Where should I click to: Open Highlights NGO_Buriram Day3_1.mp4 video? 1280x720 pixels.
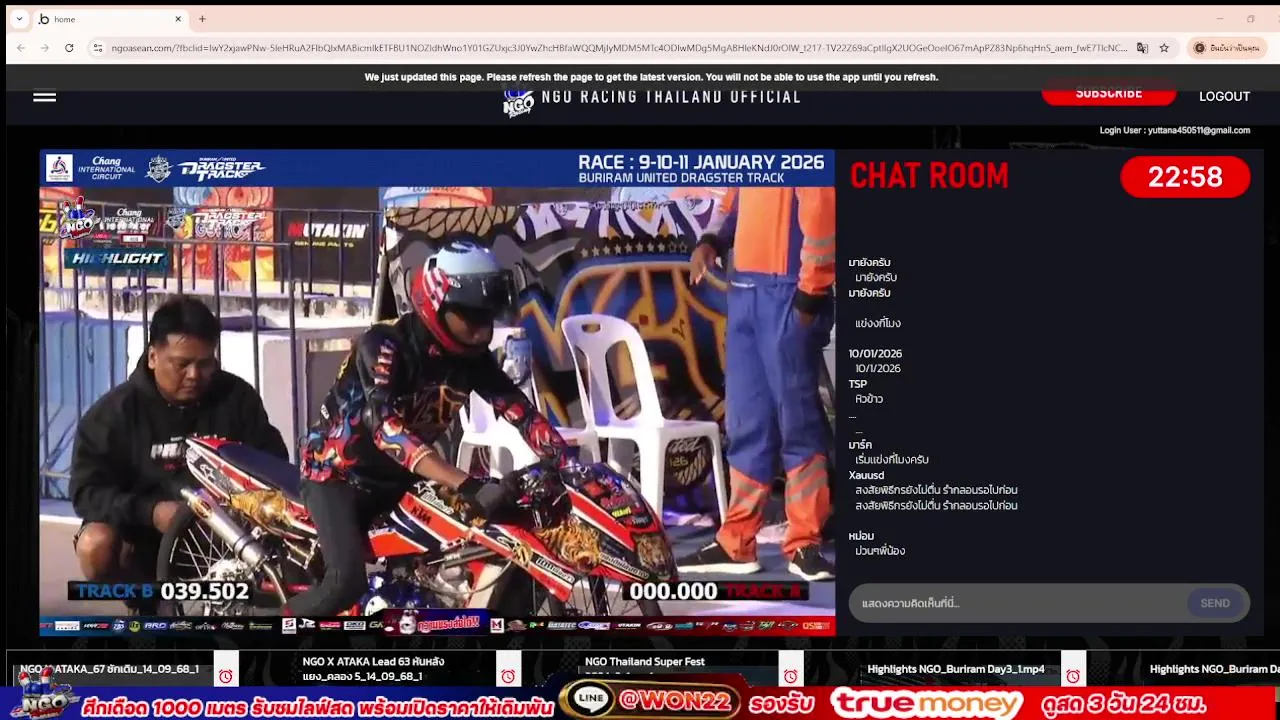coord(955,669)
